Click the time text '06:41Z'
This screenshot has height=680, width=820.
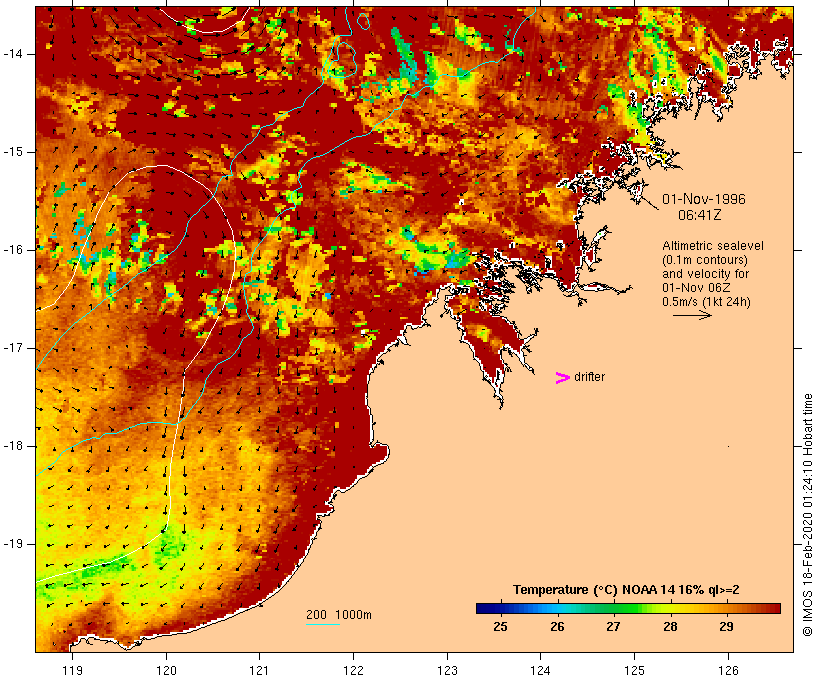(700, 215)
